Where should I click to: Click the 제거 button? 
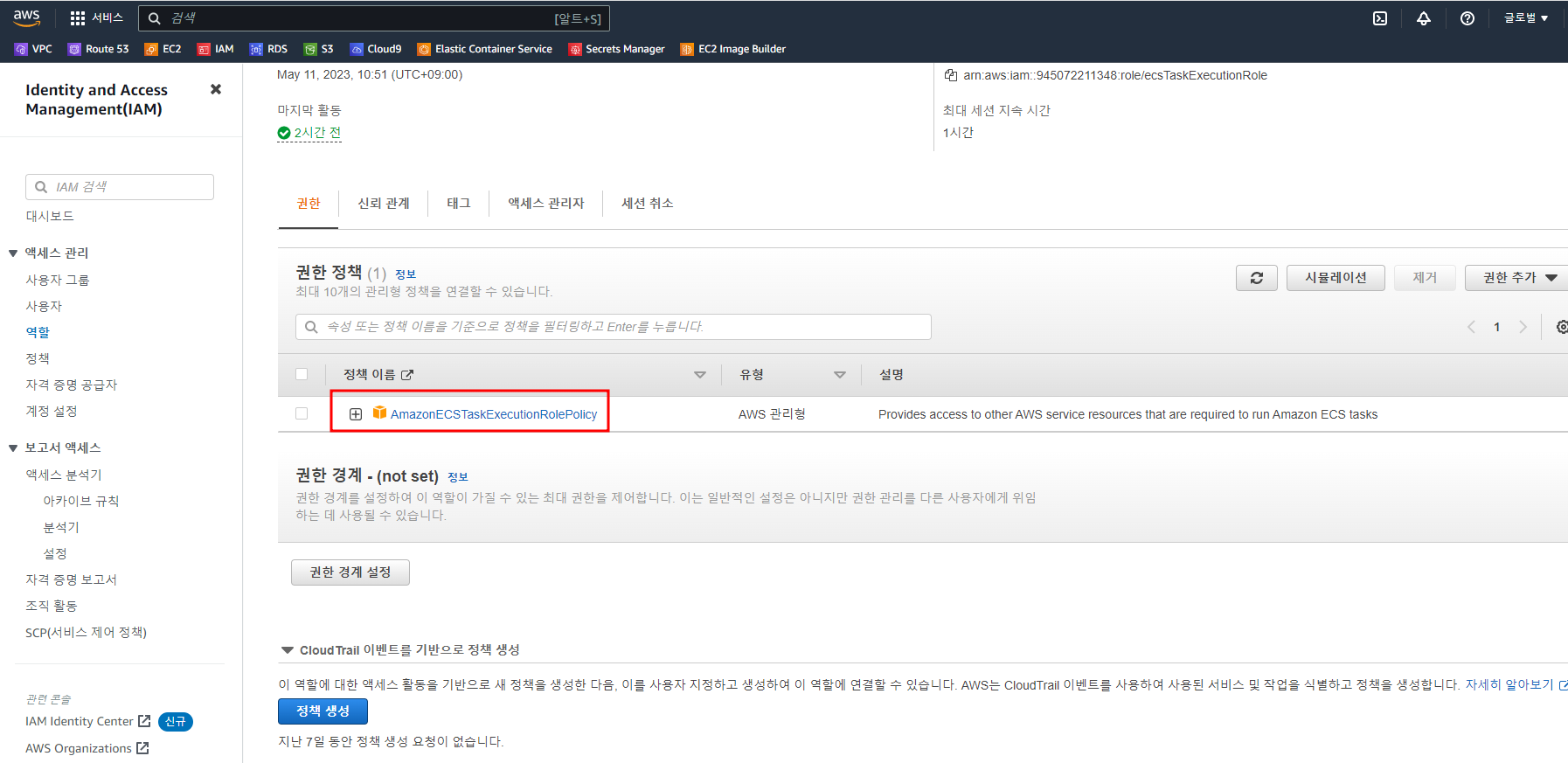pos(1425,278)
